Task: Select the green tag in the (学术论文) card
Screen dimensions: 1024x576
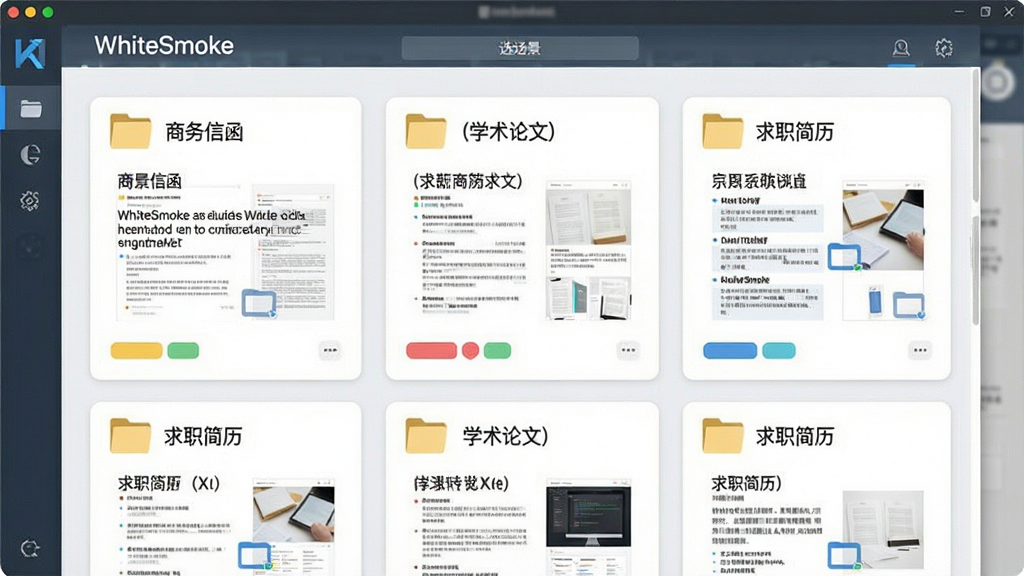Action: coord(498,351)
